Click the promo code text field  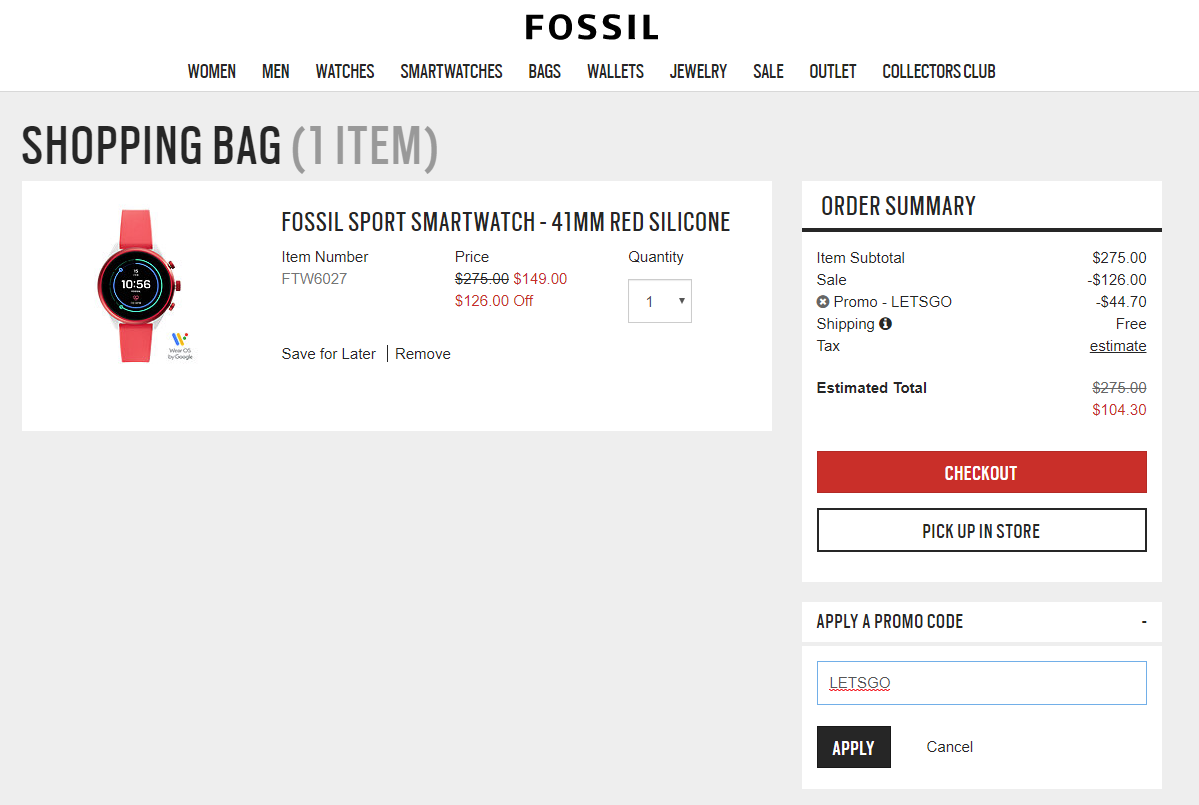981,683
